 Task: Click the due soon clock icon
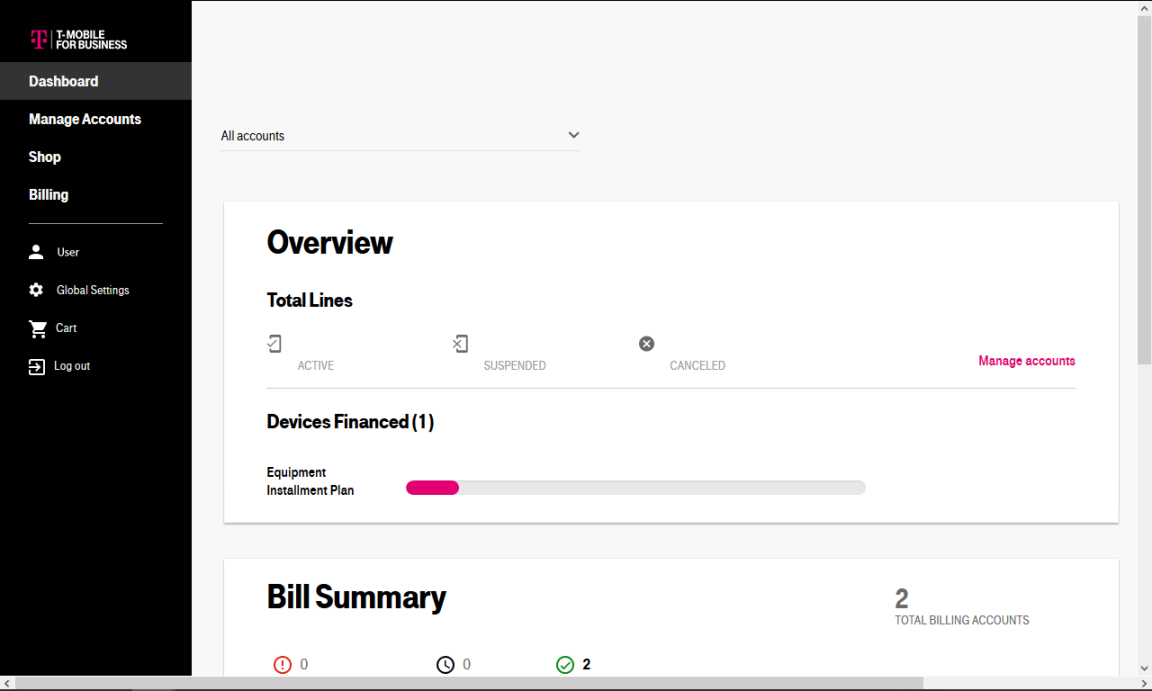point(447,664)
